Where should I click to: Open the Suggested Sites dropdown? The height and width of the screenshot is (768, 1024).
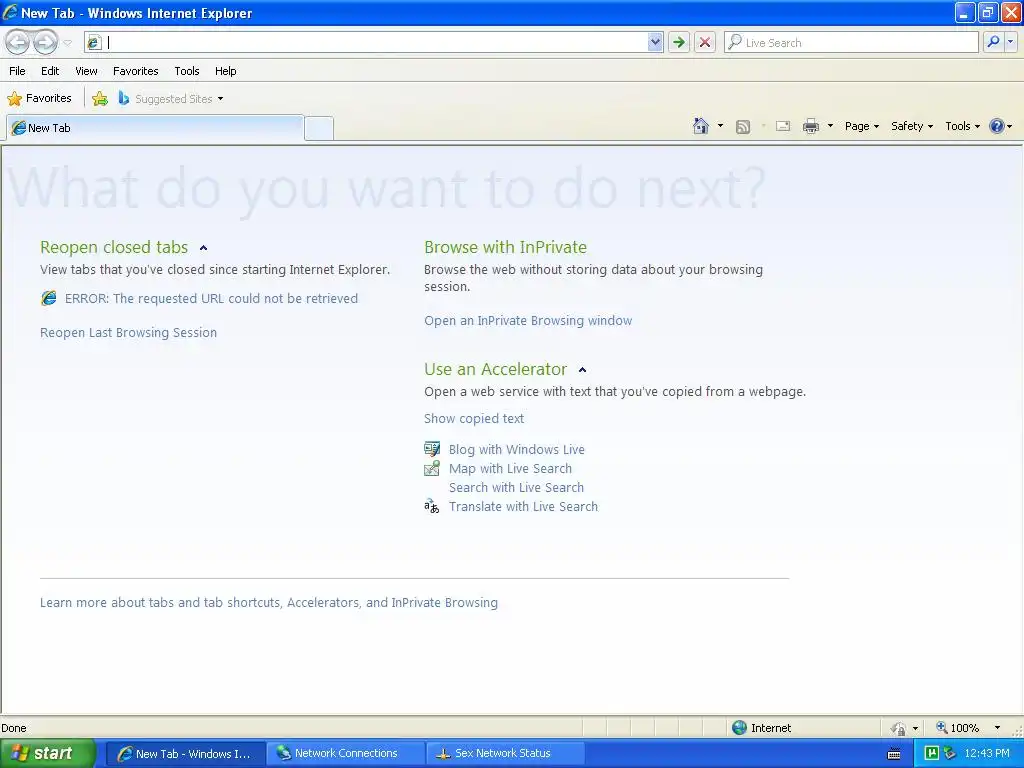[x=171, y=99]
